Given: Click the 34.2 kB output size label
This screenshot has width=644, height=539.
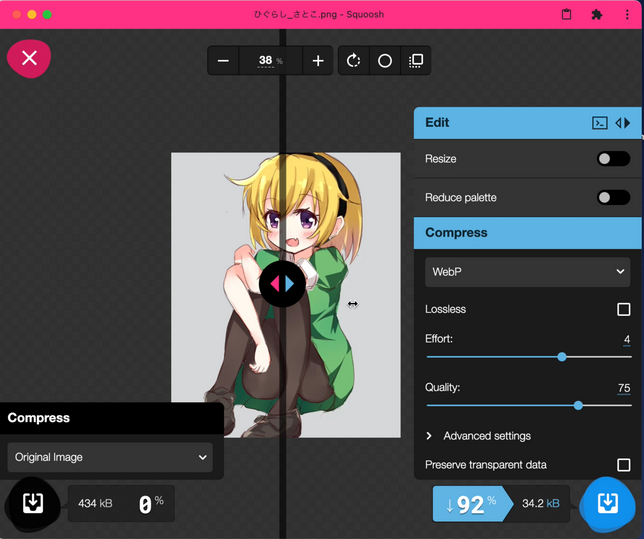Looking at the screenshot, I should [540, 504].
